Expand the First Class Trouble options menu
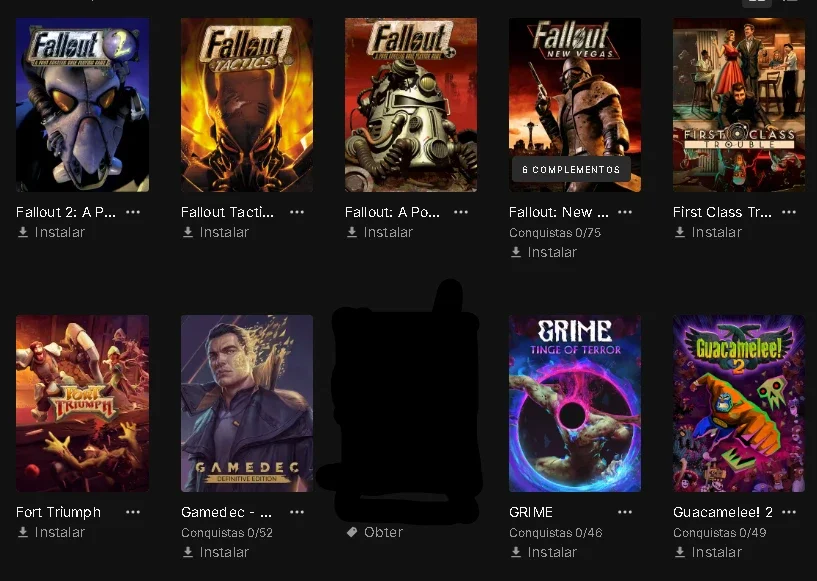The width and height of the screenshot is (817, 581). tap(789, 212)
